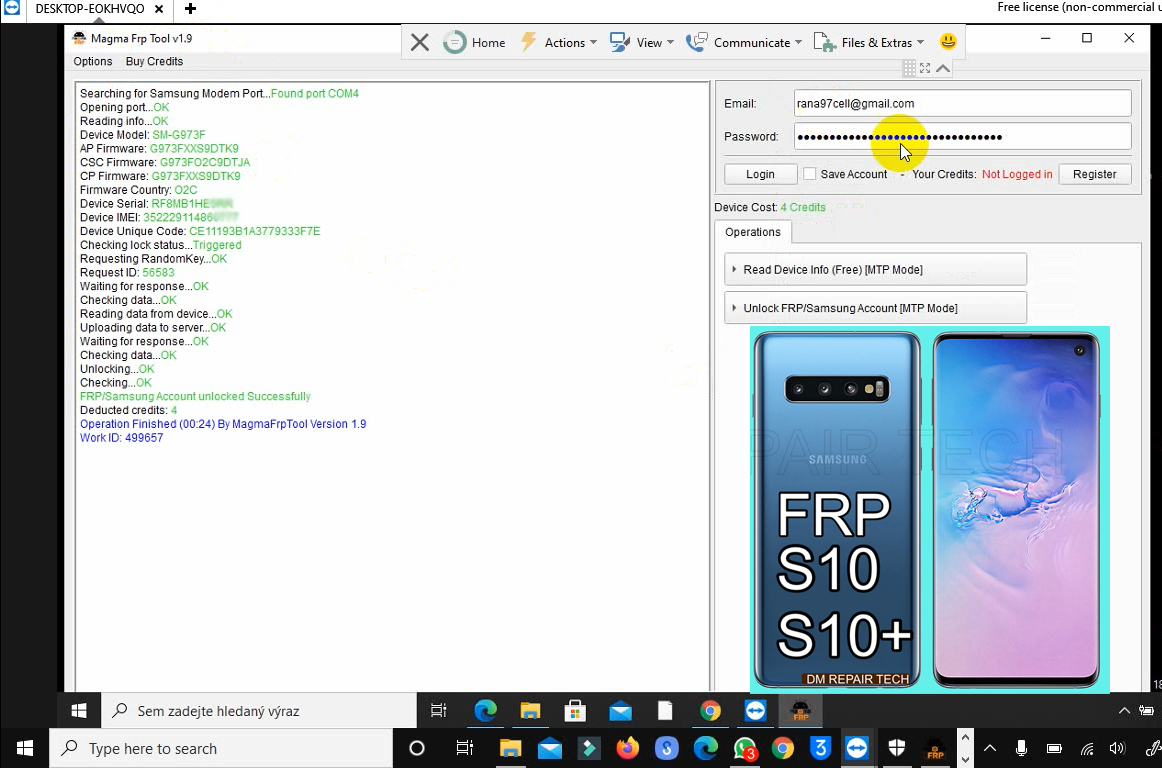
Task: Open blue S app icon on local taskbar
Action: (667, 749)
